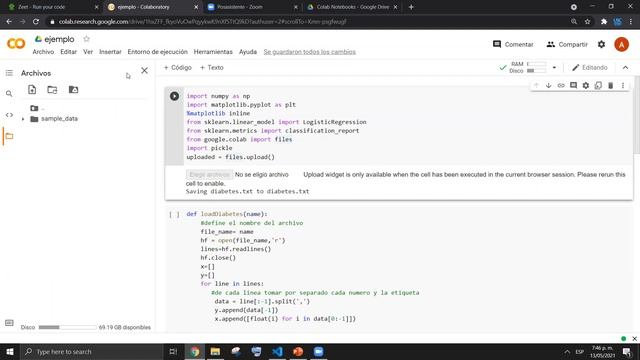Open the Comentar button
Viewport: 640px width, 360px height.
pos(513,44)
